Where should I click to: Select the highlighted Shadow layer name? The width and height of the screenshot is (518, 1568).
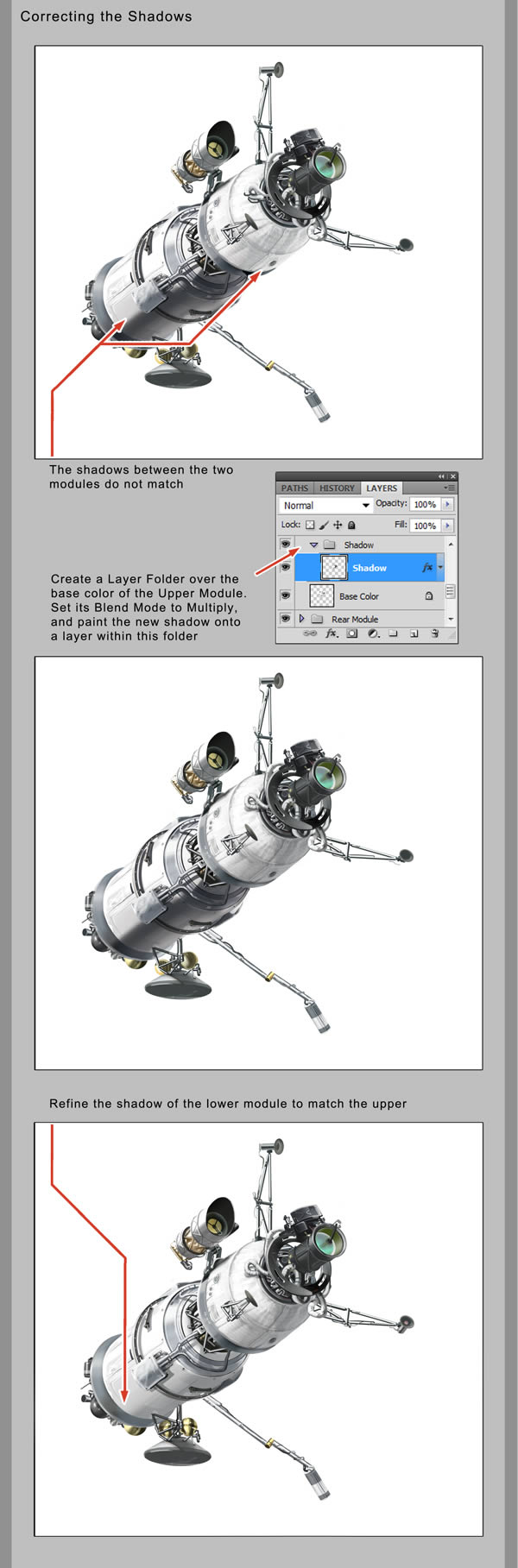click(x=370, y=567)
